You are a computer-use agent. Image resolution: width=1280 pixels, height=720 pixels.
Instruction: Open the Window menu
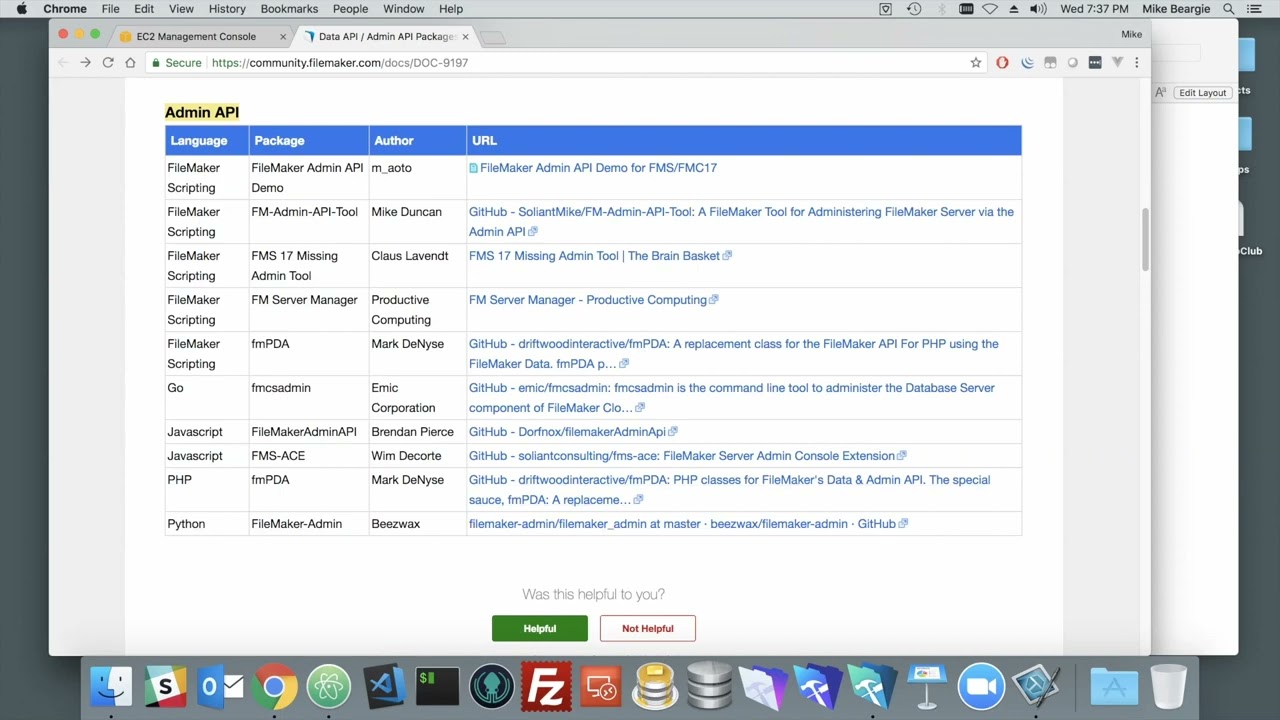[404, 9]
